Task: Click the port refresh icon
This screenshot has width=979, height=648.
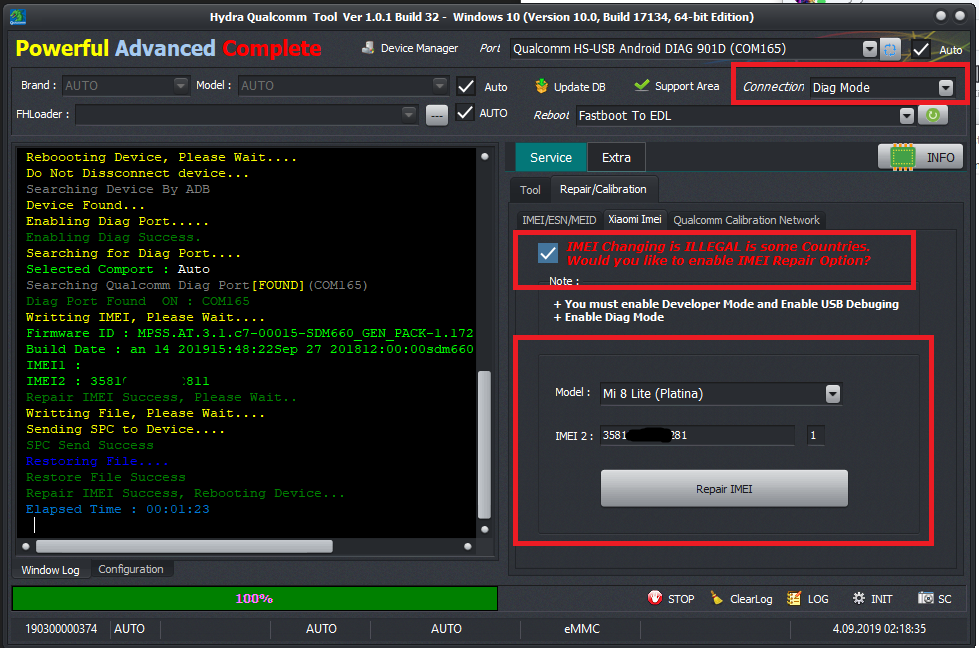Action: point(890,49)
